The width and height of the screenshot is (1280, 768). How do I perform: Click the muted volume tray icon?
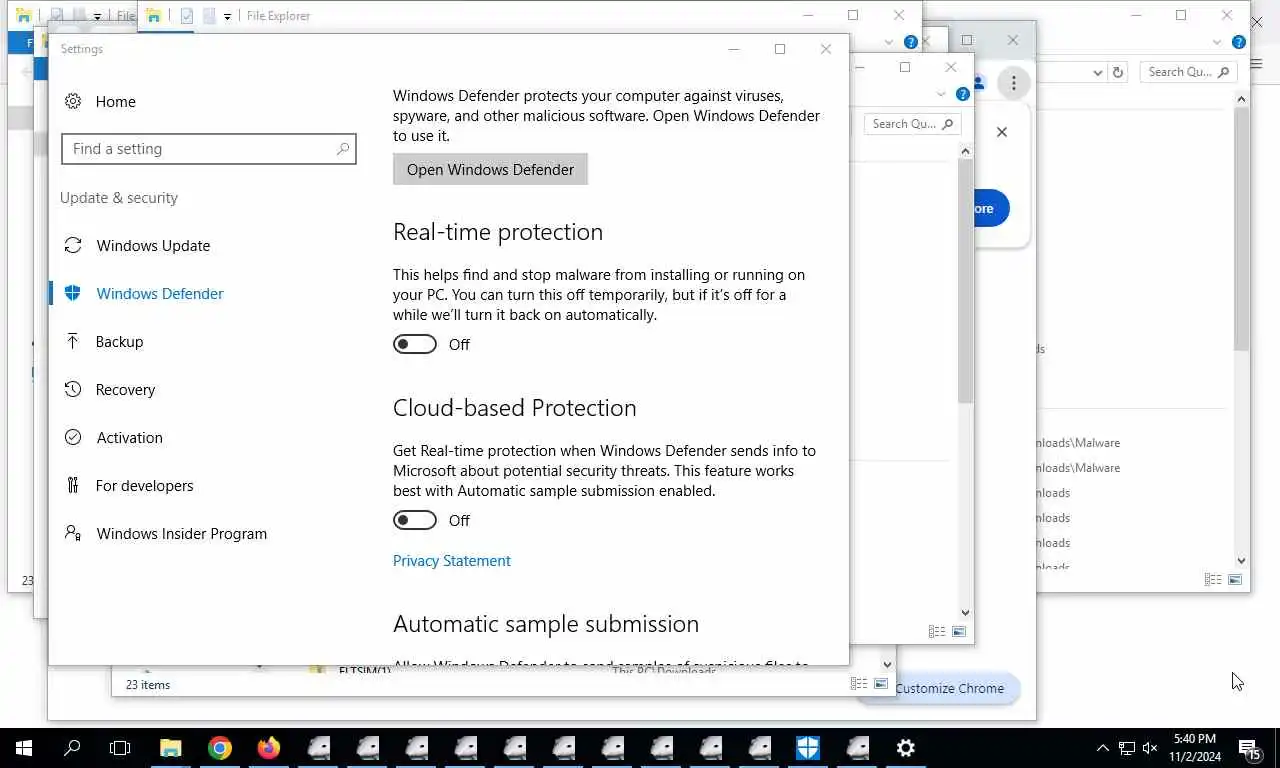(1150, 748)
